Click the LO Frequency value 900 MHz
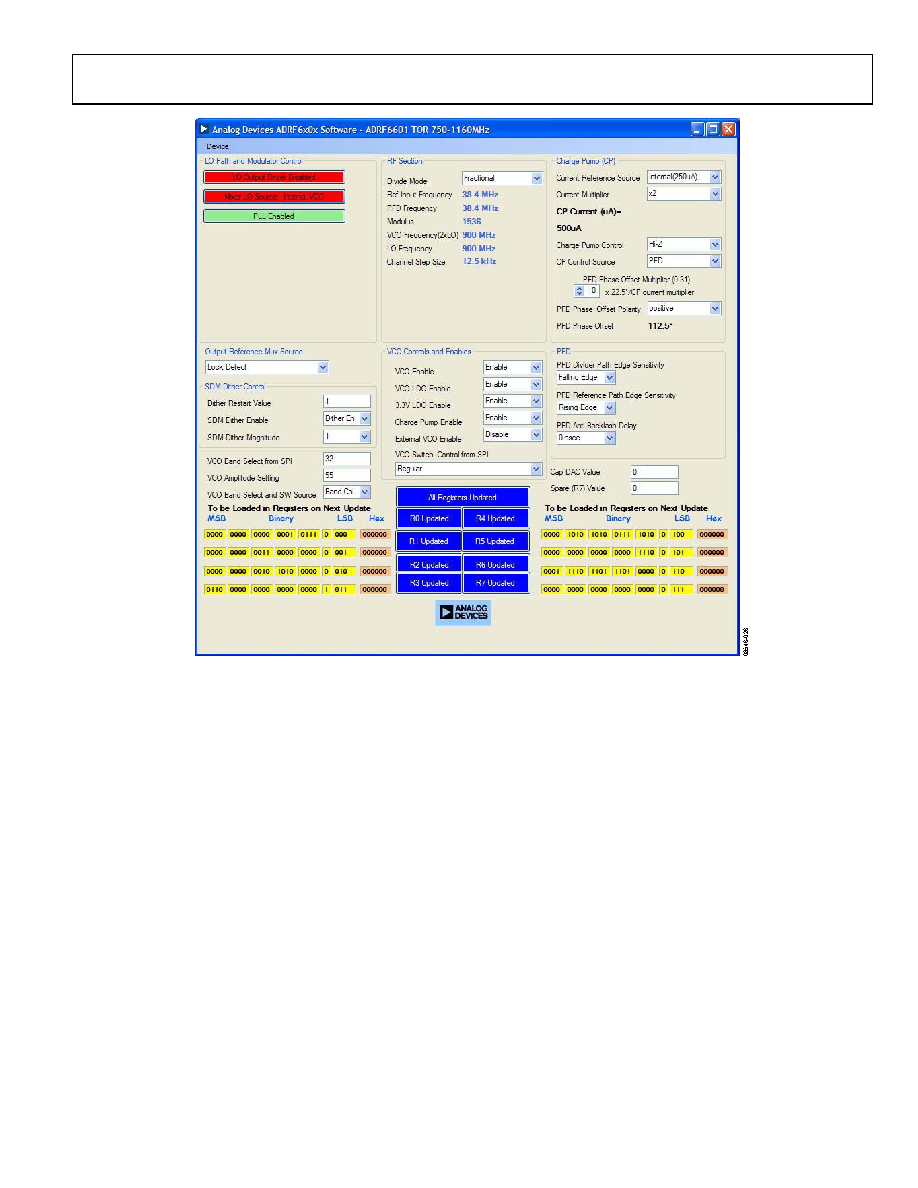 click(x=479, y=249)
